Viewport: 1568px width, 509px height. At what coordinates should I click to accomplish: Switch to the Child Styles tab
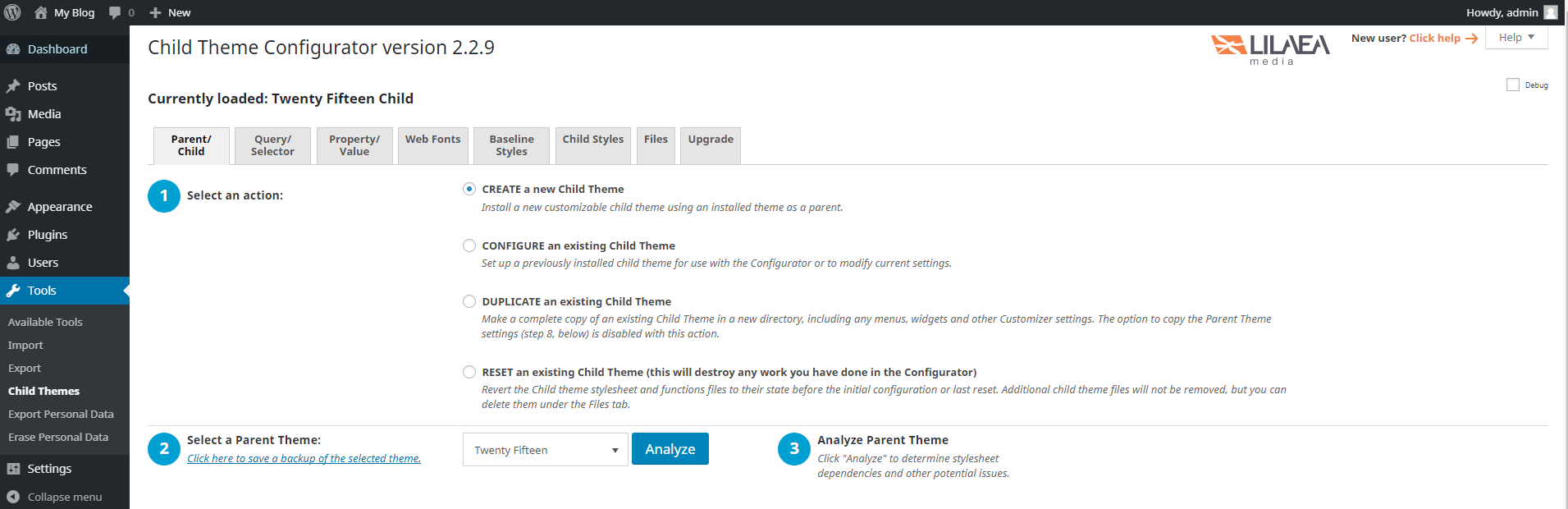coord(592,140)
